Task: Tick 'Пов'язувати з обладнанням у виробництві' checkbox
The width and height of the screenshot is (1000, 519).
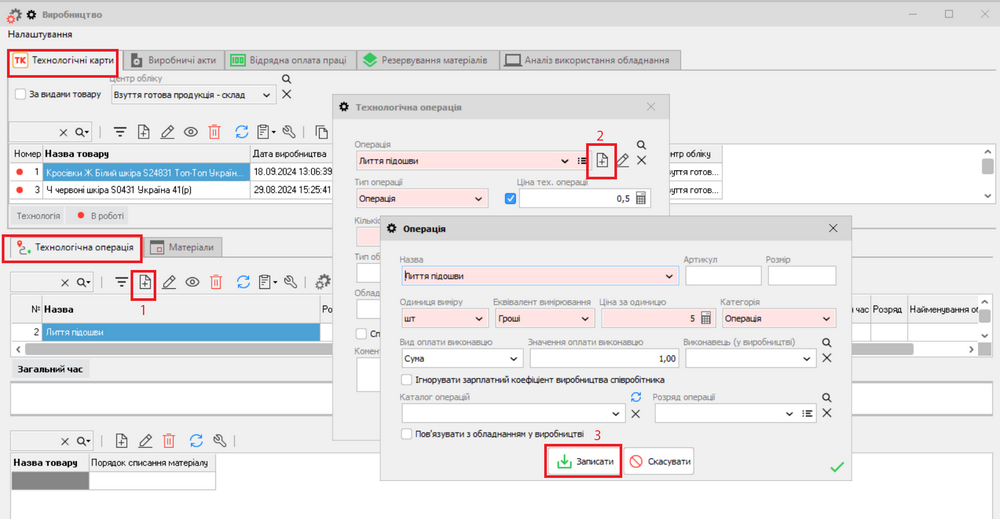Action: tap(406, 434)
